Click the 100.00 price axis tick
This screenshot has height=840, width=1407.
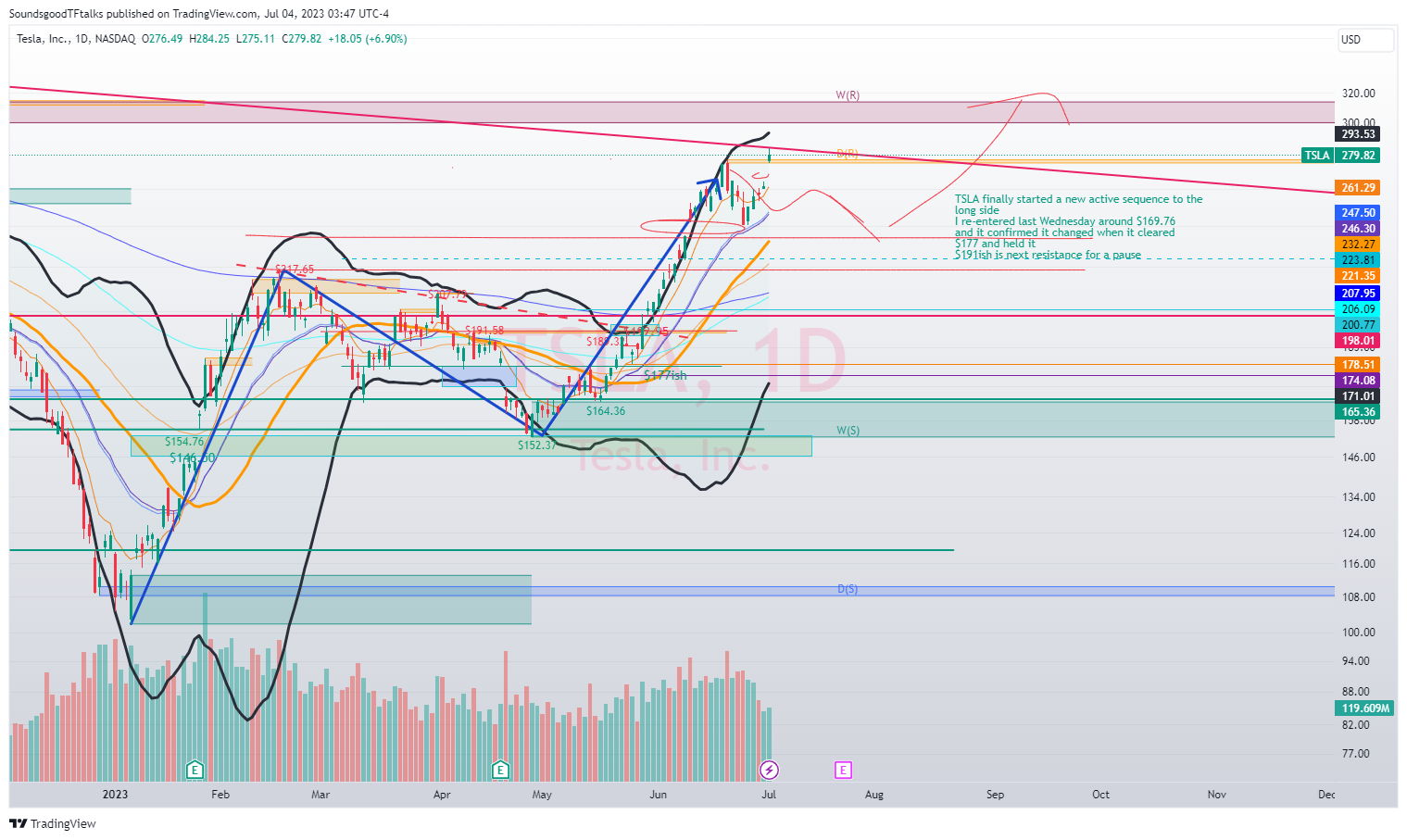click(x=1358, y=633)
